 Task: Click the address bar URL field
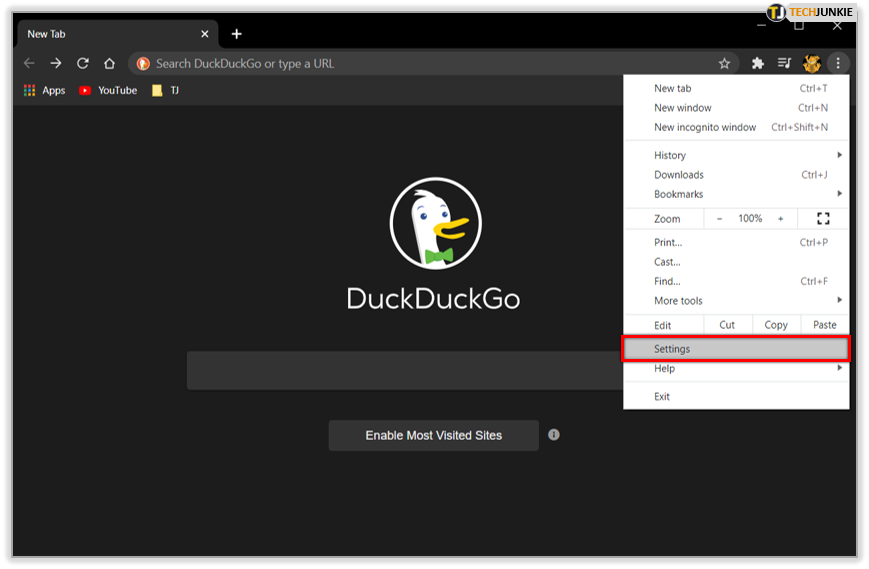point(432,64)
